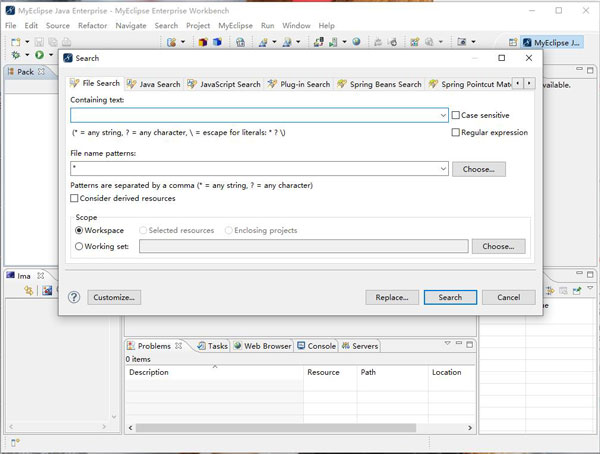Open the Web Browser tab
The image size is (600, 454).
pyautogui.click(x=262, y=346)
